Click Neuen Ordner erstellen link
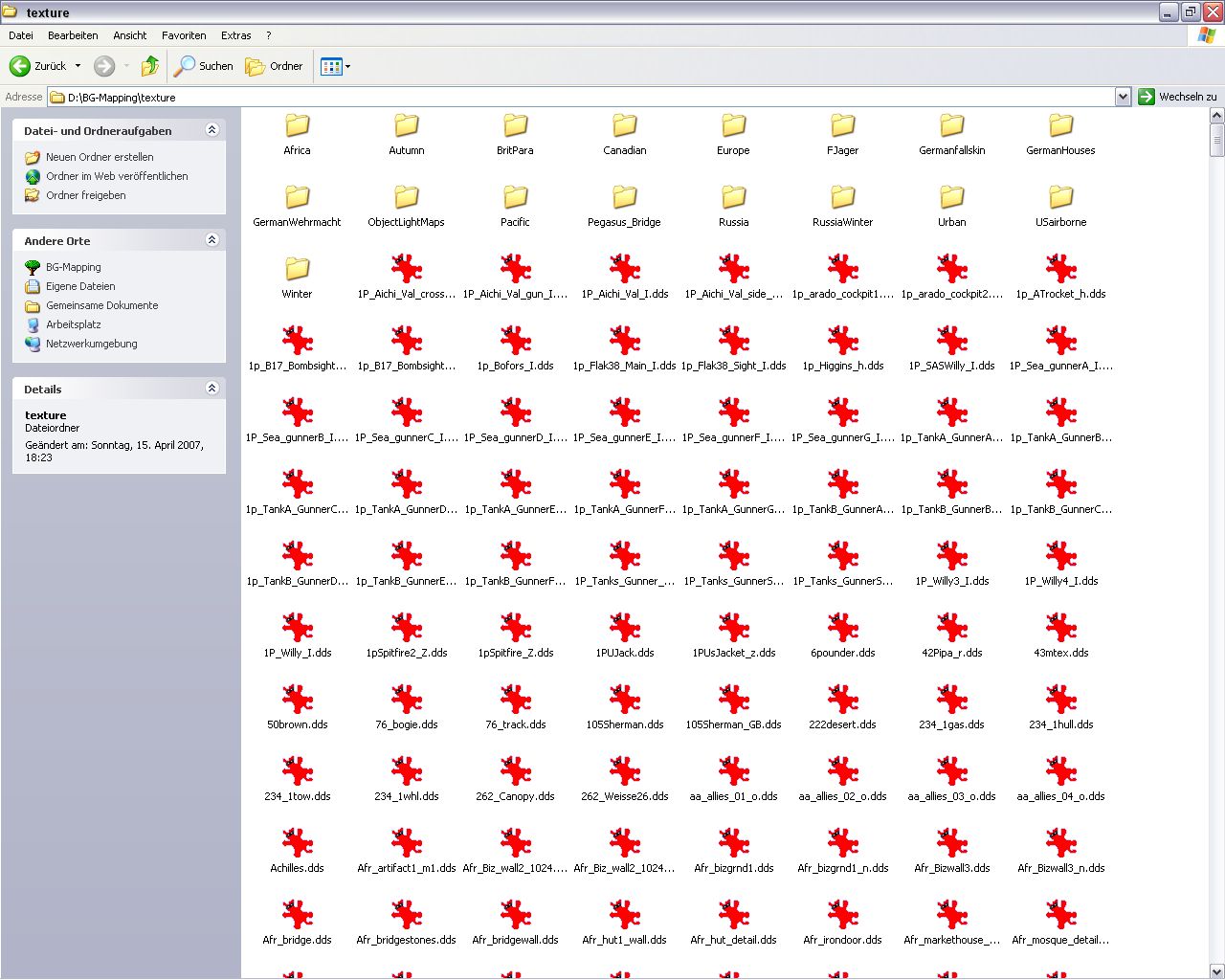The image size is (1225, 980). point(100,157)
